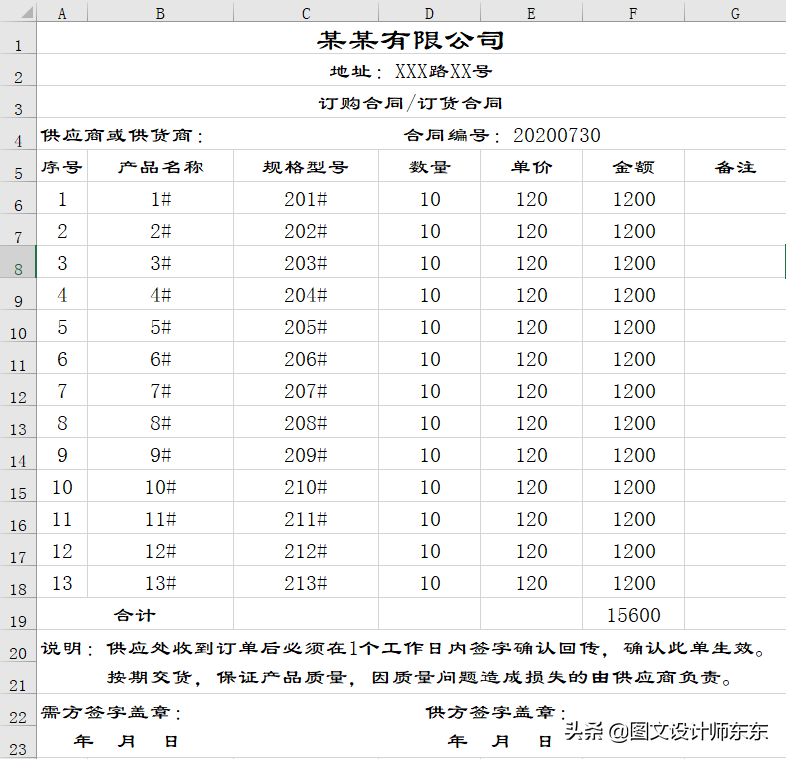The width and height of the screenshot is (786, 759).
Task: Click the 备注 header cell
Action: [x=735, y=166]
